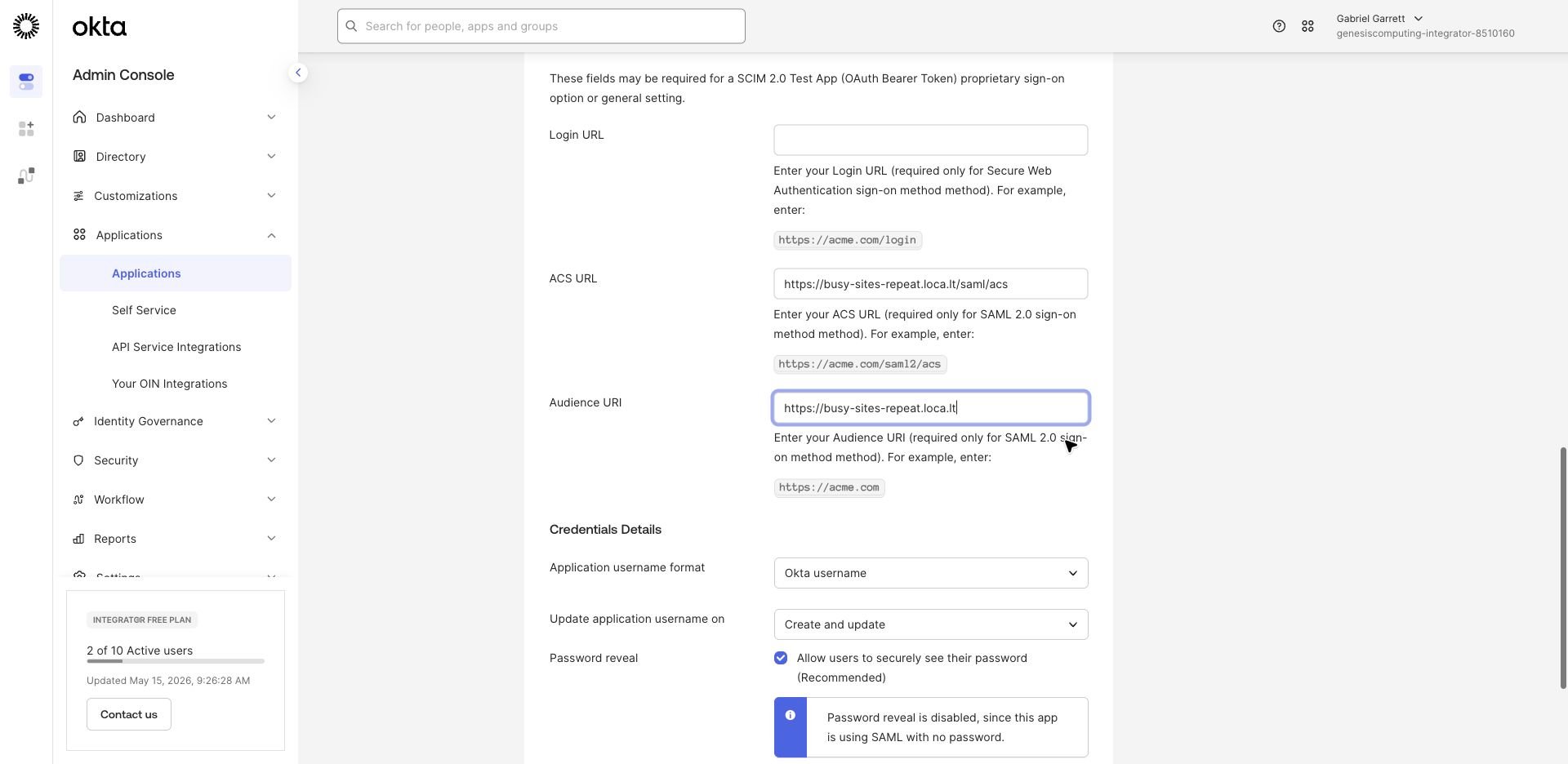Focus the search for people, apps and groups box
1568x764 pixels.
point(541,26)
